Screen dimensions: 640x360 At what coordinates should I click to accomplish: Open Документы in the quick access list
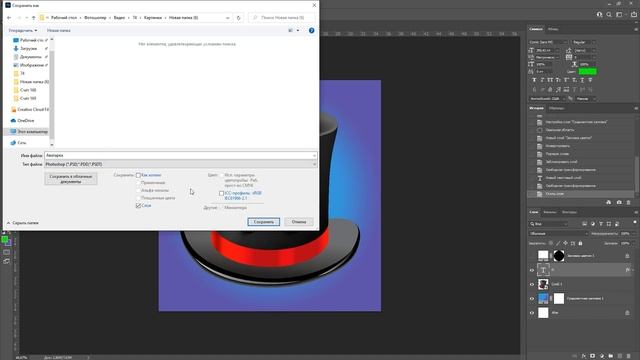click(x=31, y=57)
